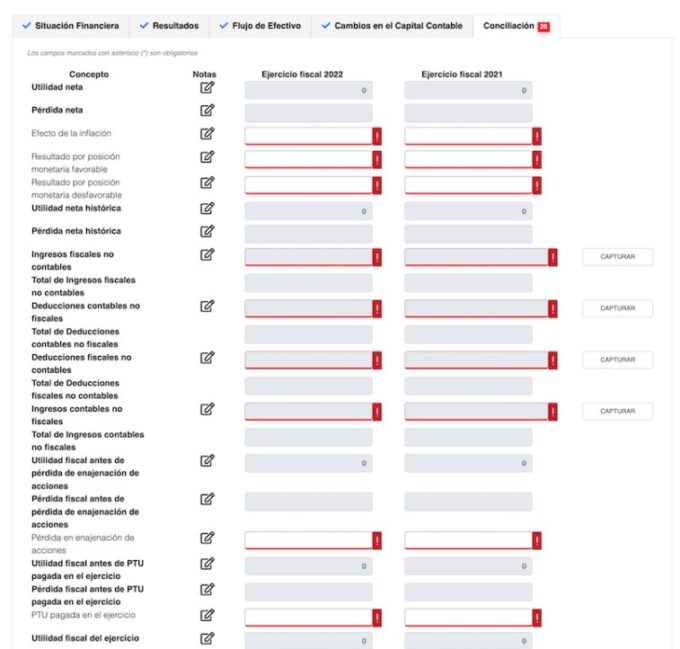This screenshot has width=680, height=649.
Task: Click notes icon for Efecto de la inflación
Action: click(207, 133)
